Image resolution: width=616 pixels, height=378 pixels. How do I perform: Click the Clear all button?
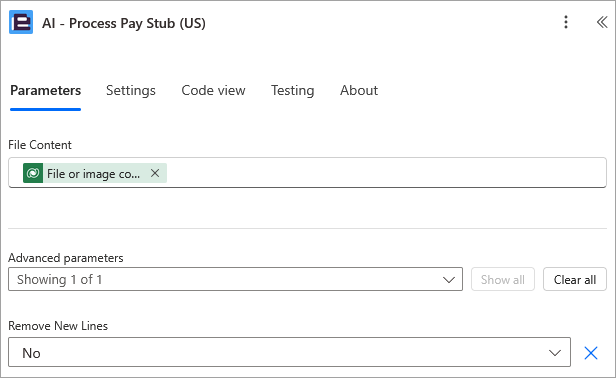[x=575, y=279]
